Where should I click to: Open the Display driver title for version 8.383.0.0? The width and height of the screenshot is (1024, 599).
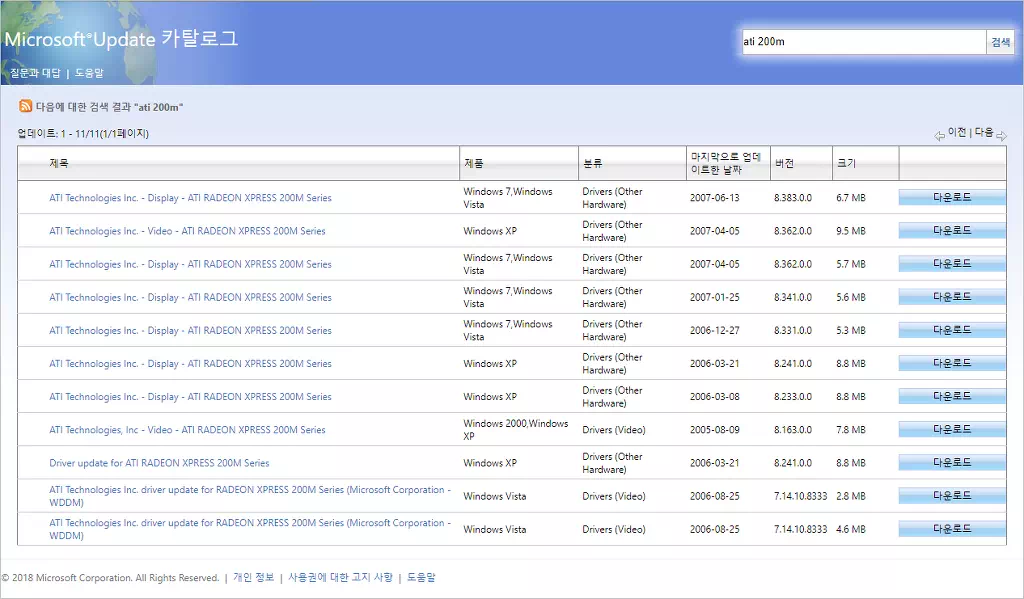click(x=190, y=198)
